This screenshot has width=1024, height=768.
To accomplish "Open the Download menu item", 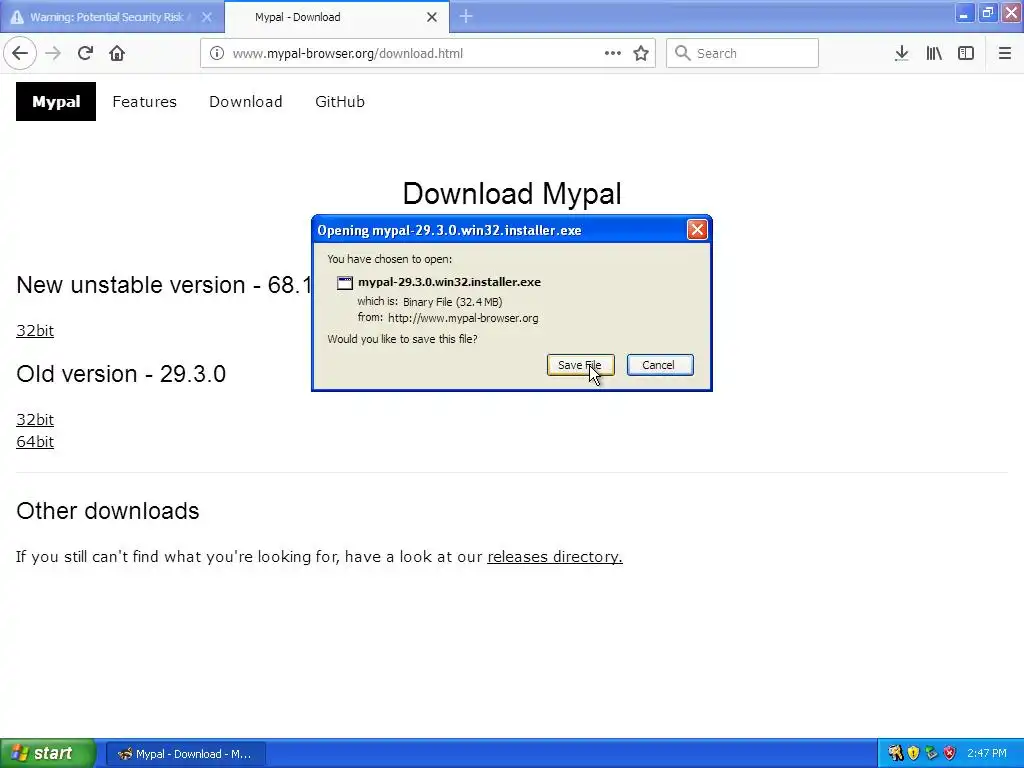I will (246, 102).
